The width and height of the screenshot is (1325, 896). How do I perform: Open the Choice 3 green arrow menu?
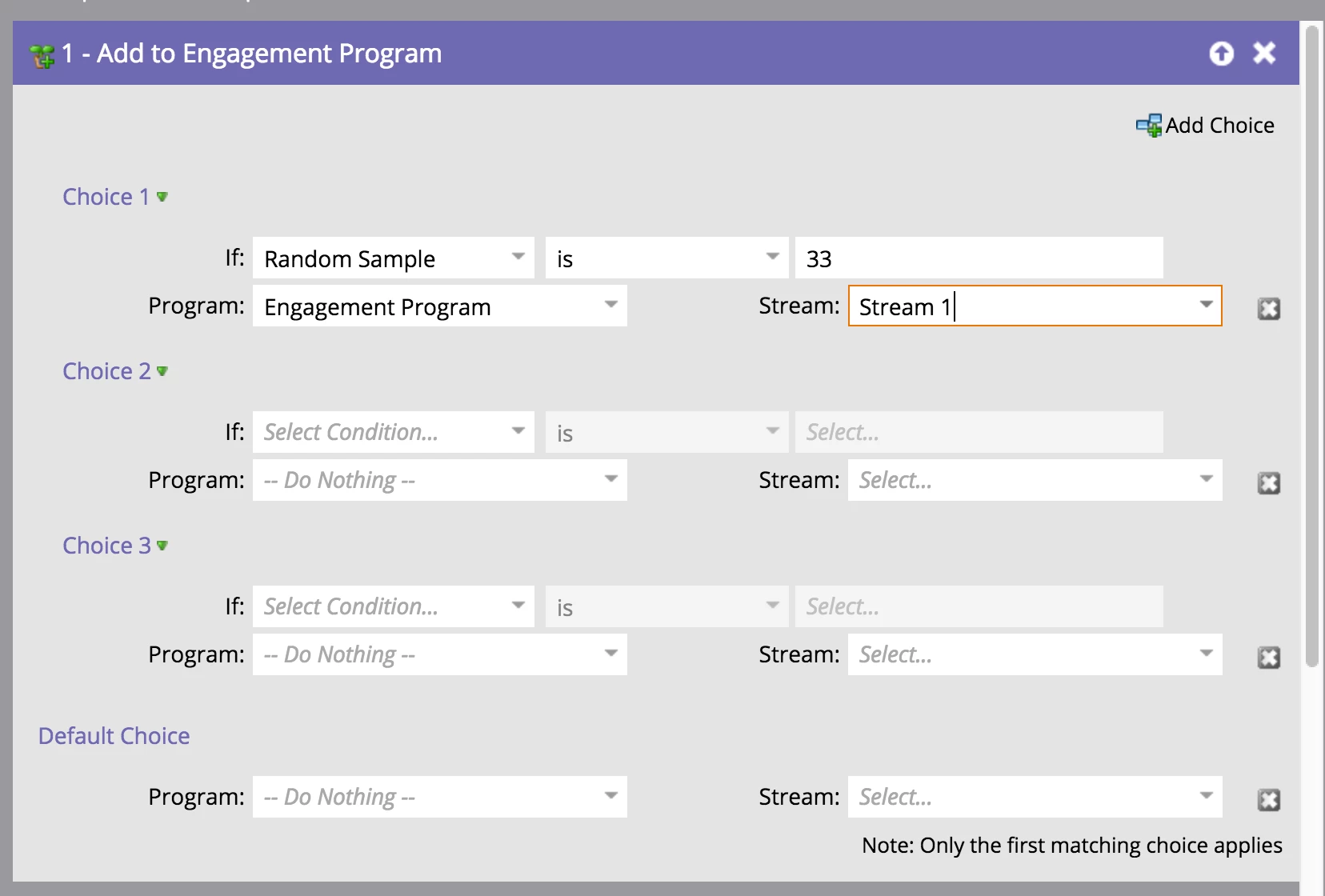click(x=162, y=546)
